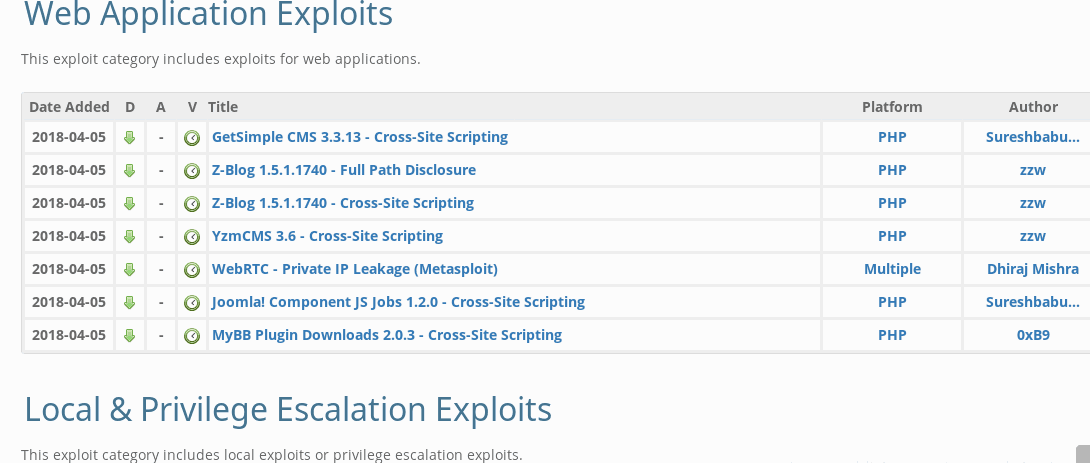This screenshot has width=1090, height=463.
Task: Open author zzw for YzmCMS 3.6 row
Action: pos(1032,236)
